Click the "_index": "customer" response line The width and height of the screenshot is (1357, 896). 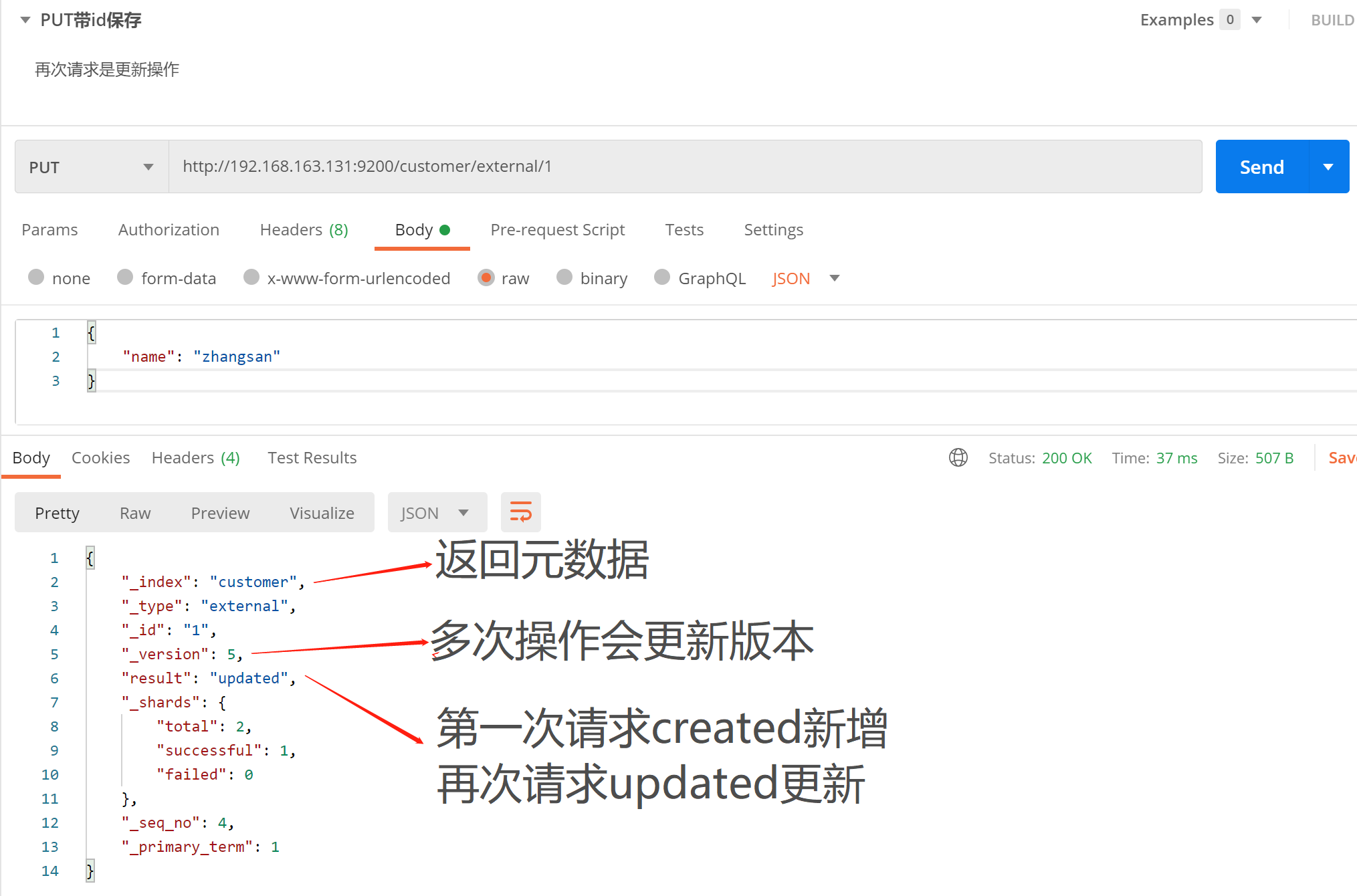212,582
